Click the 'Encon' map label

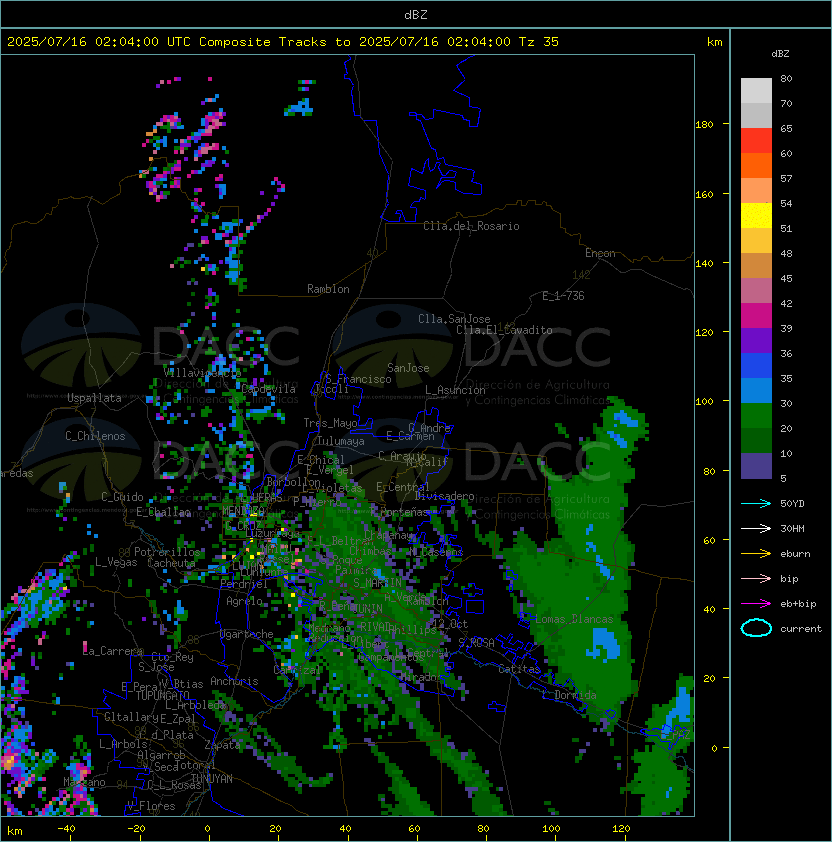[x=600, y=253]
